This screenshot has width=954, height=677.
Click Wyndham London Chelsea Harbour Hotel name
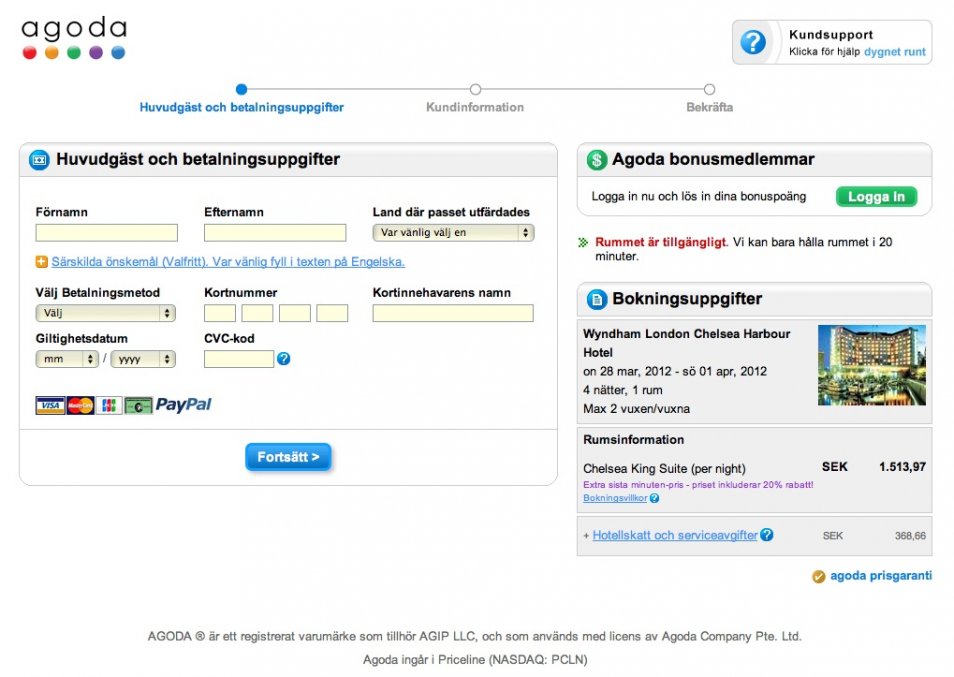pyautogui.click(x=686, y=343)
